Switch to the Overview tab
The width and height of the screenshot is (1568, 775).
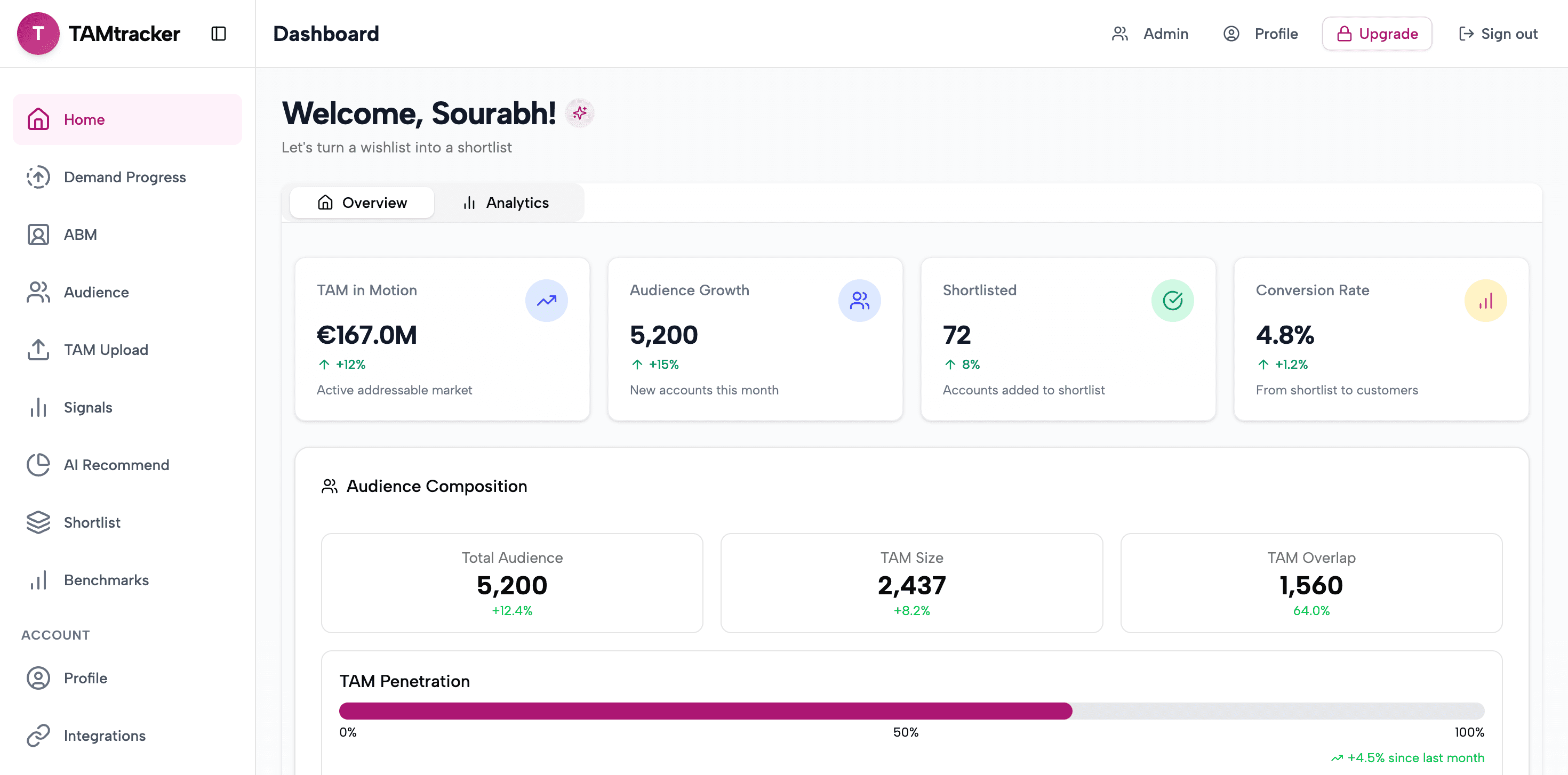click(x=362, y=203)
